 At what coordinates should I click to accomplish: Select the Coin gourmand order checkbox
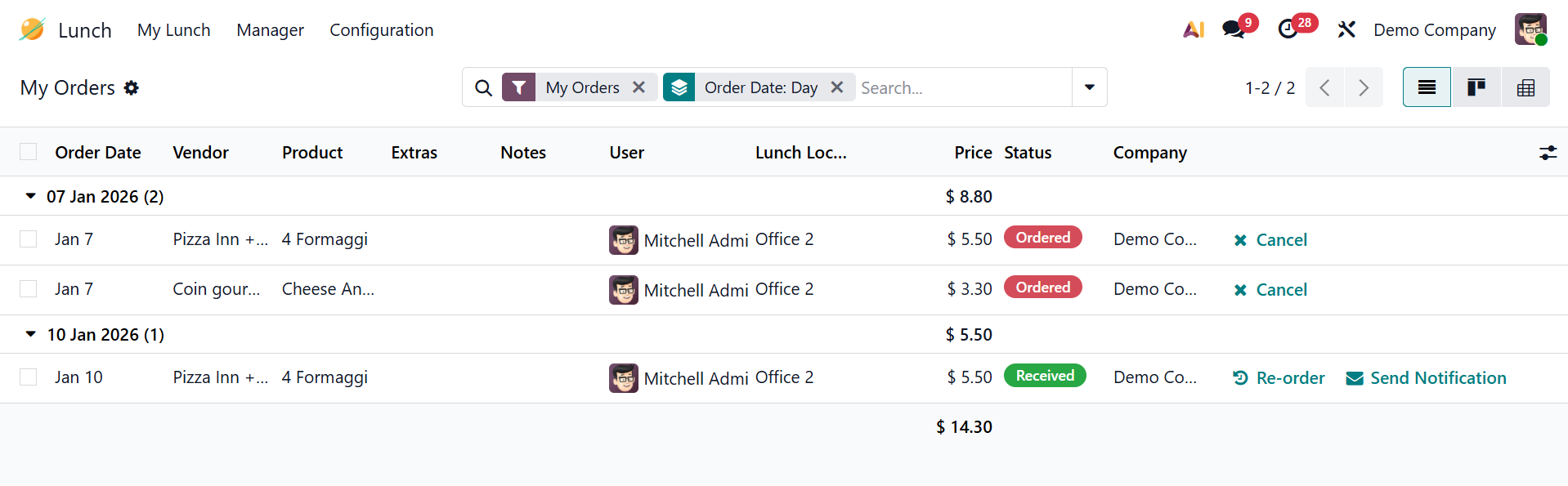[29, 289]
